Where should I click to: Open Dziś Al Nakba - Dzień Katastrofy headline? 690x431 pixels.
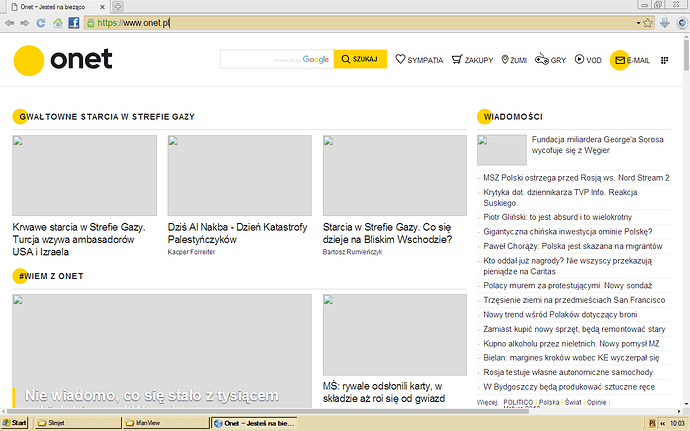coord(238,233)
